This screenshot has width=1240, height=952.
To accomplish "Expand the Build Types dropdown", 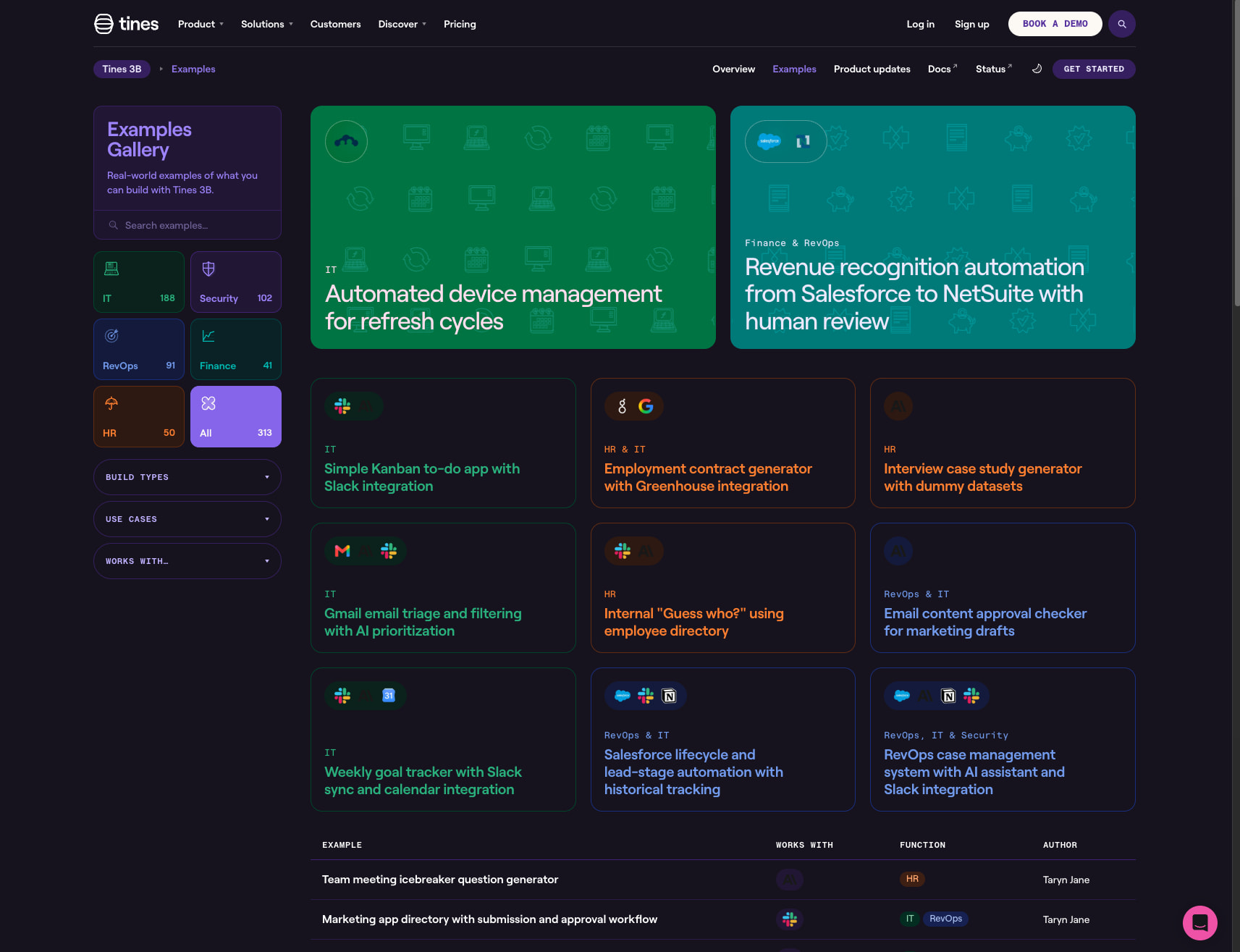I will click(x=187, y=477).
